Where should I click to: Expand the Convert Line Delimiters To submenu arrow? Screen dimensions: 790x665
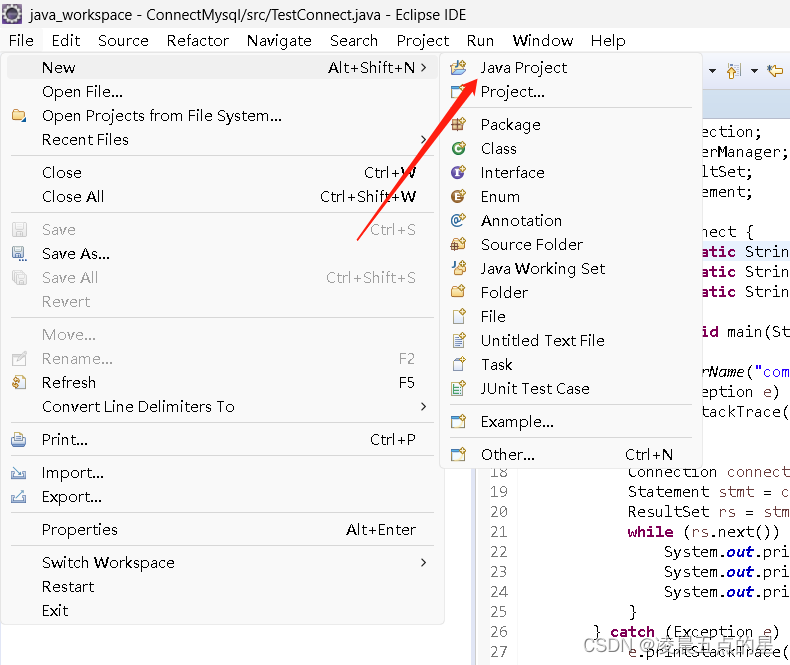click(423, 406)
